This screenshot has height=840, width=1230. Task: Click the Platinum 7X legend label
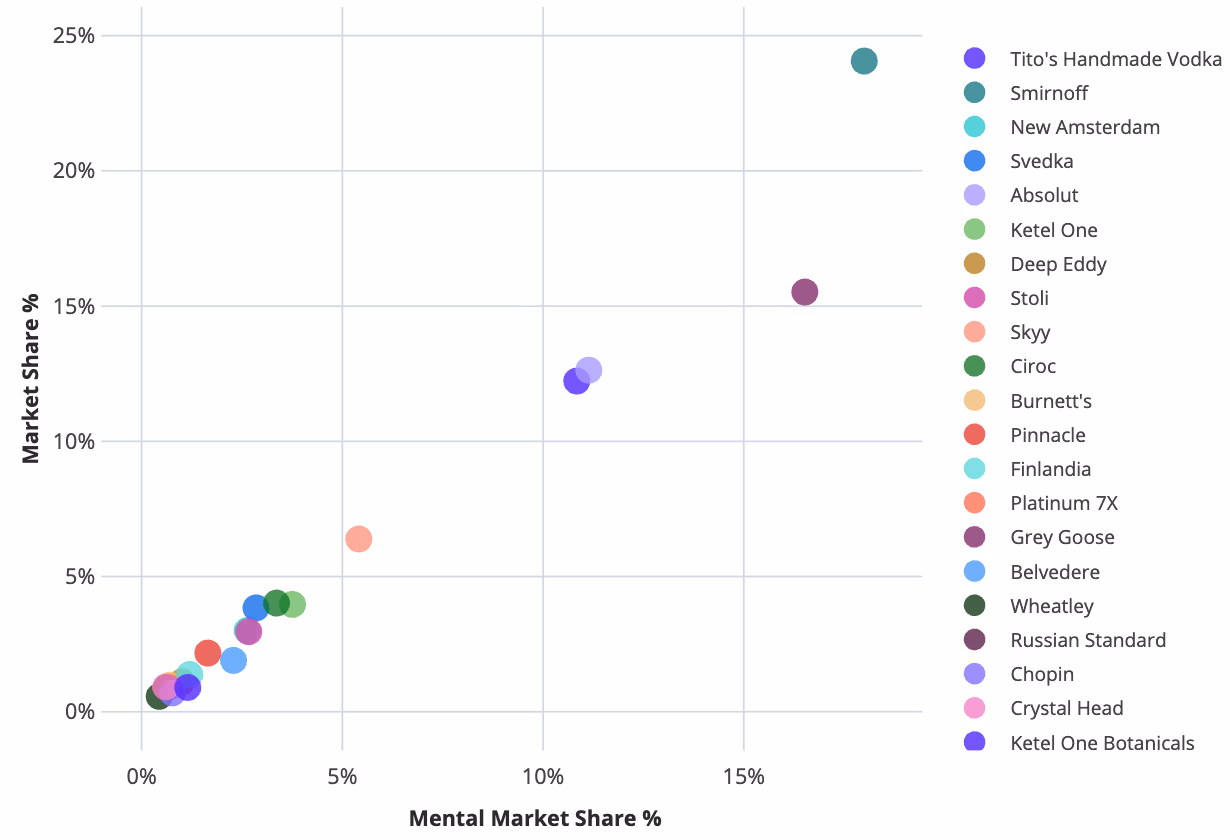(x=1062, y=503)
